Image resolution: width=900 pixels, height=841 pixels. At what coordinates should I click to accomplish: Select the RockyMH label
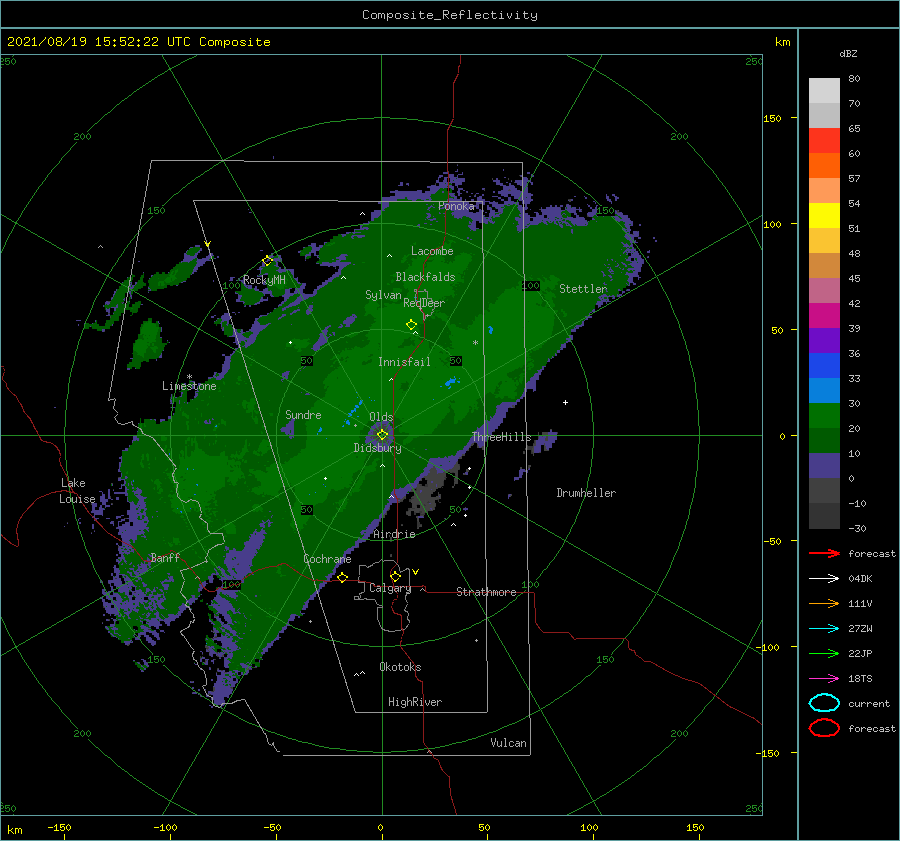(x=264, y=280)
